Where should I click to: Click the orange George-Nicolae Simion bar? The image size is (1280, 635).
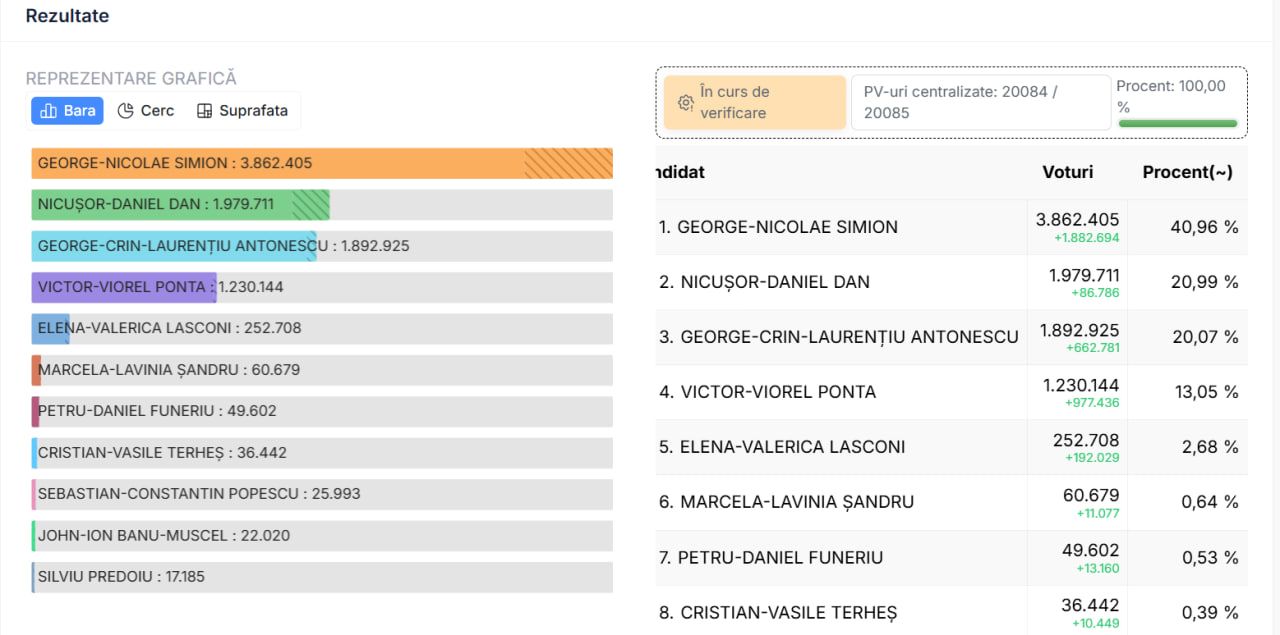tap(320, 164)
